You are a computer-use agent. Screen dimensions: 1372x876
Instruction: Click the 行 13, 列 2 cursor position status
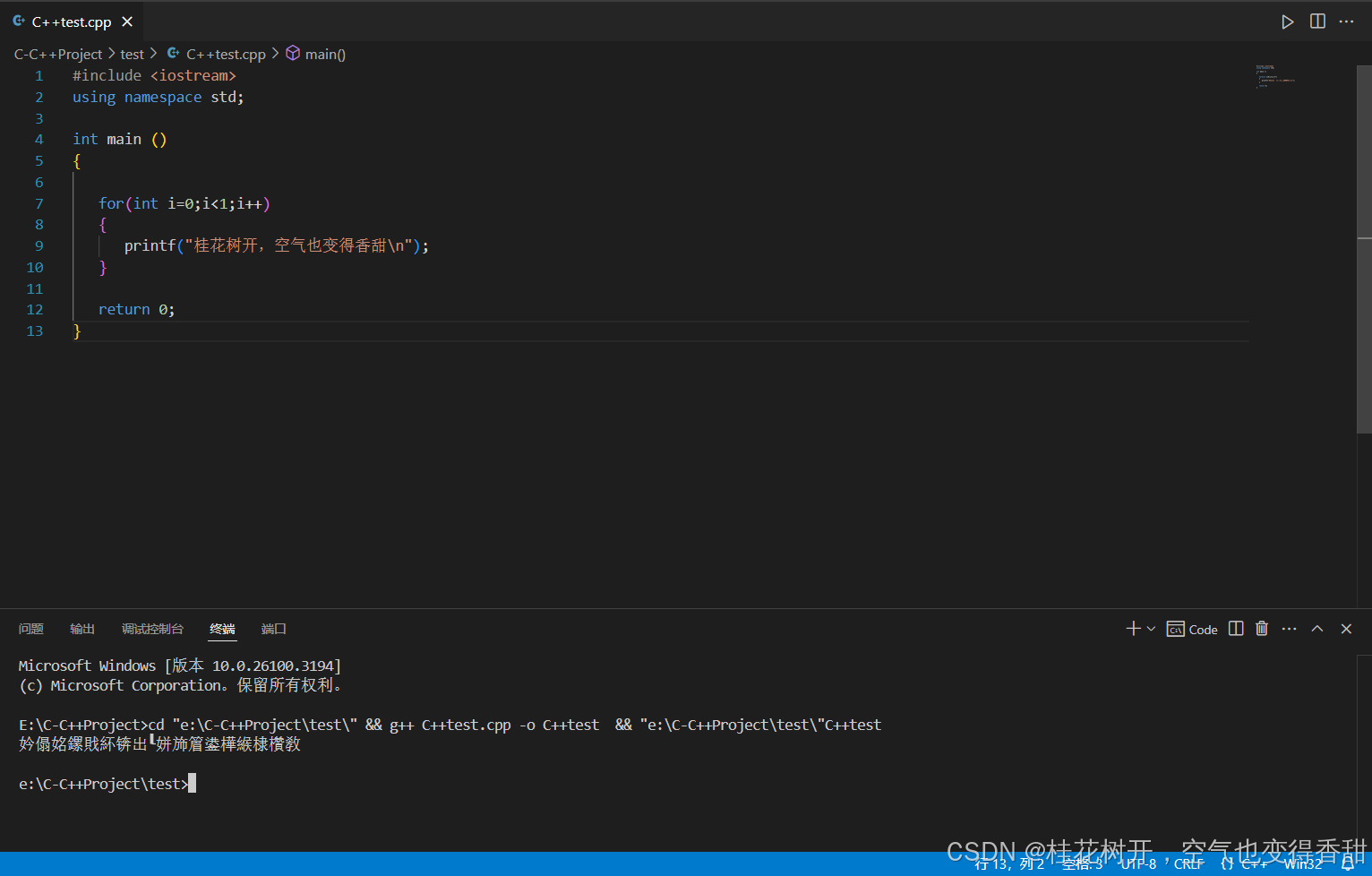[1009, 863]
